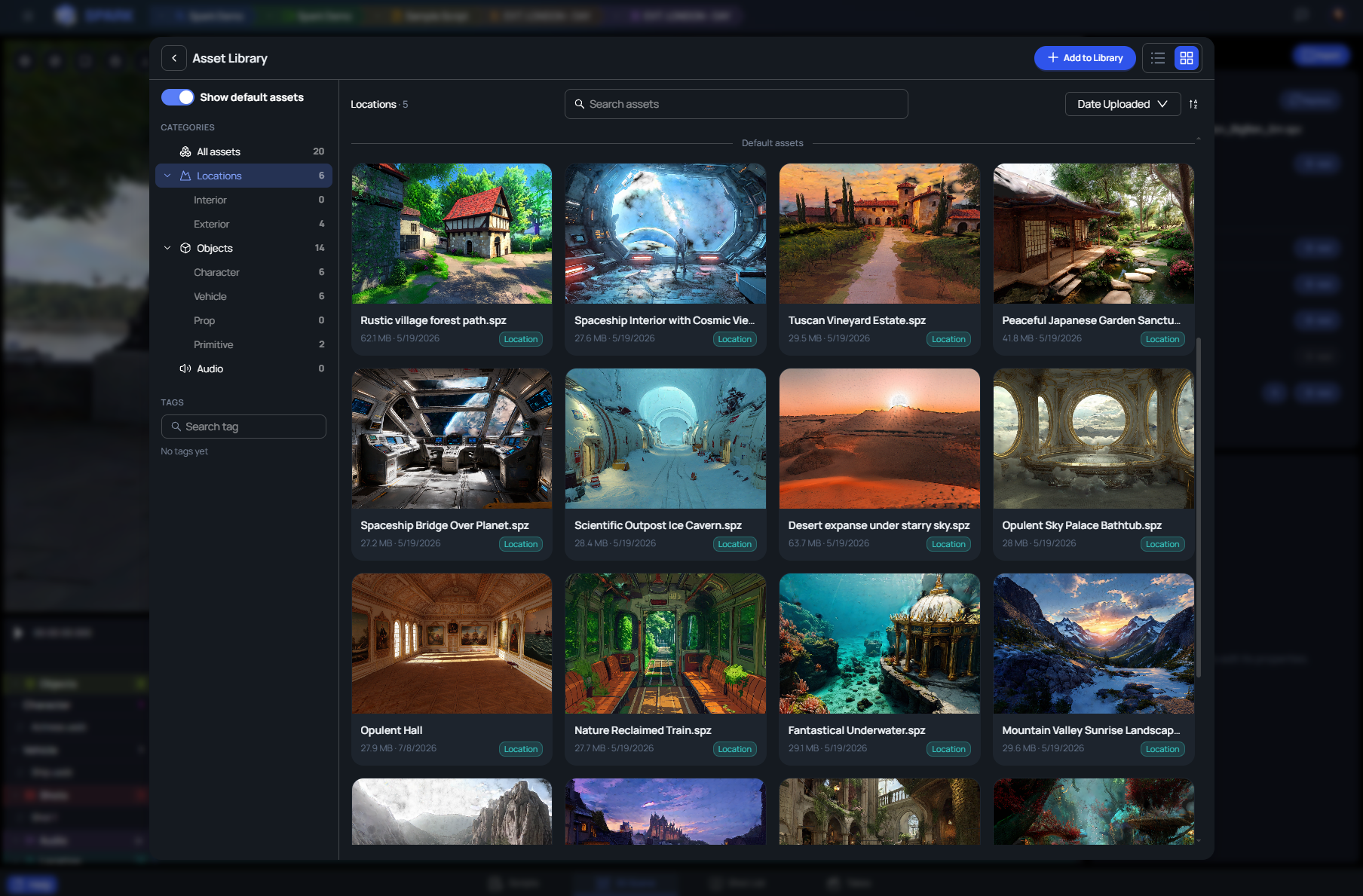Click Spaceship Bridge Over Planet.spz file name
Viewport: 1363px width, 896px height.
[444, 525]
